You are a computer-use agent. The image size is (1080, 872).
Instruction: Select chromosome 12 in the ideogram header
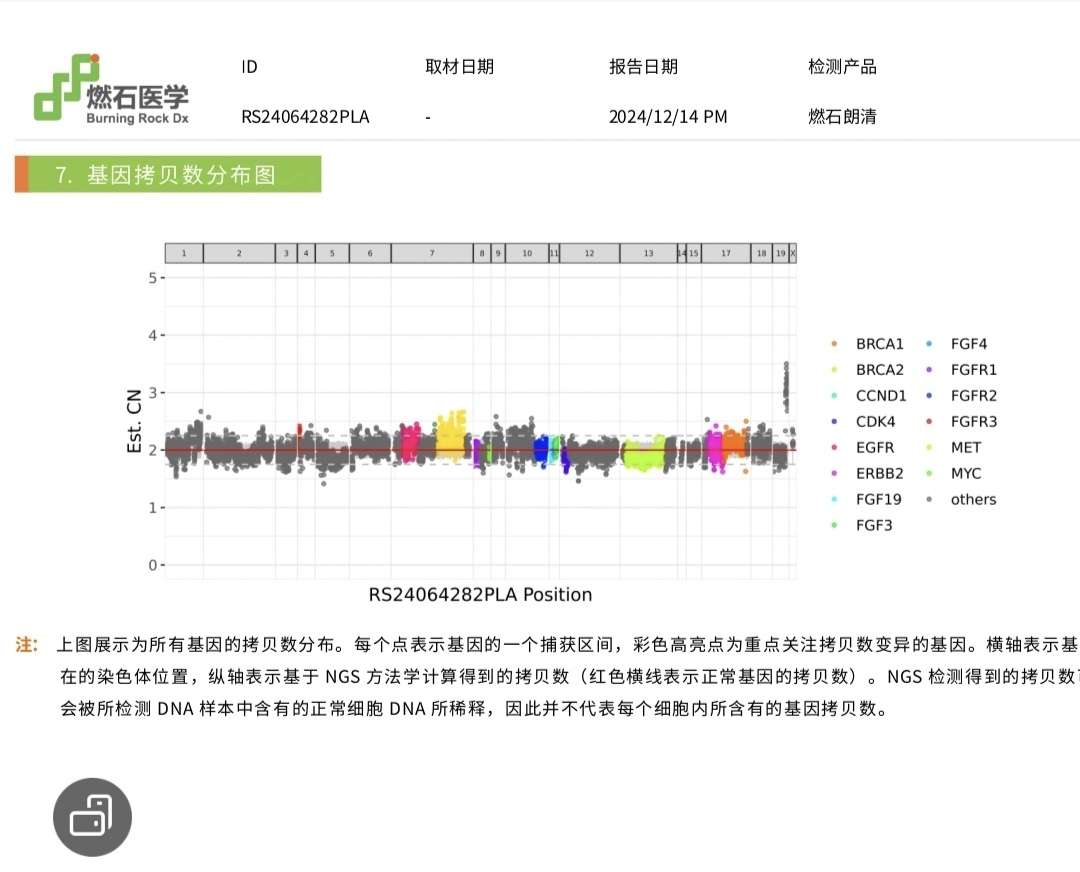point(589,253)
